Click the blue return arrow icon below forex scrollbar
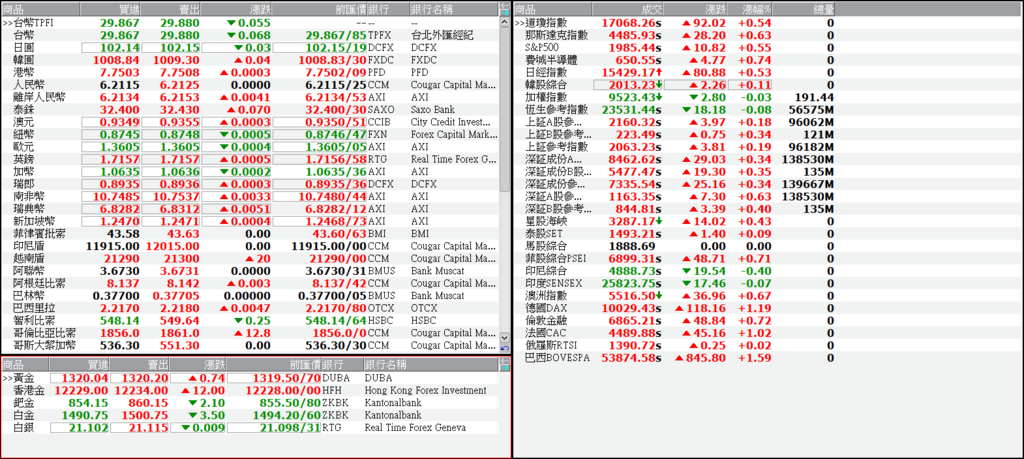The width and height of the screenshot is (1024, 459). click(505, 348)
